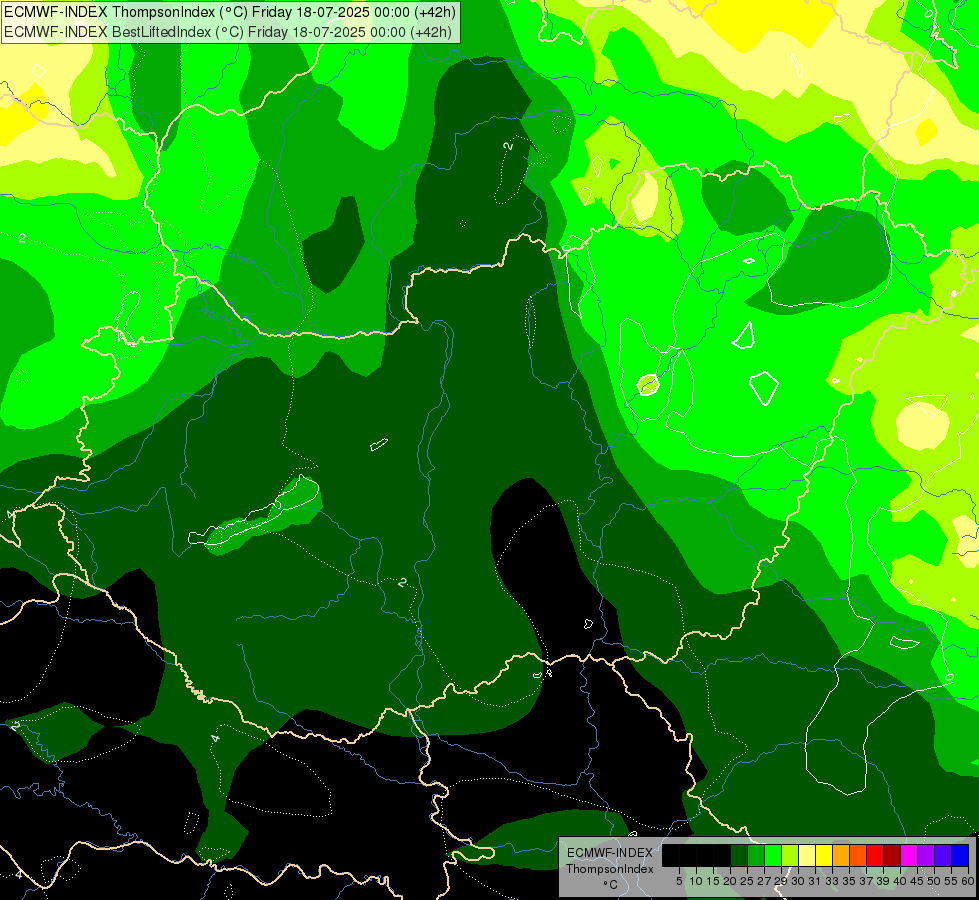Select the red 37–39 legend swatch
The image size is (979, 900).
[x=875, y=855]
